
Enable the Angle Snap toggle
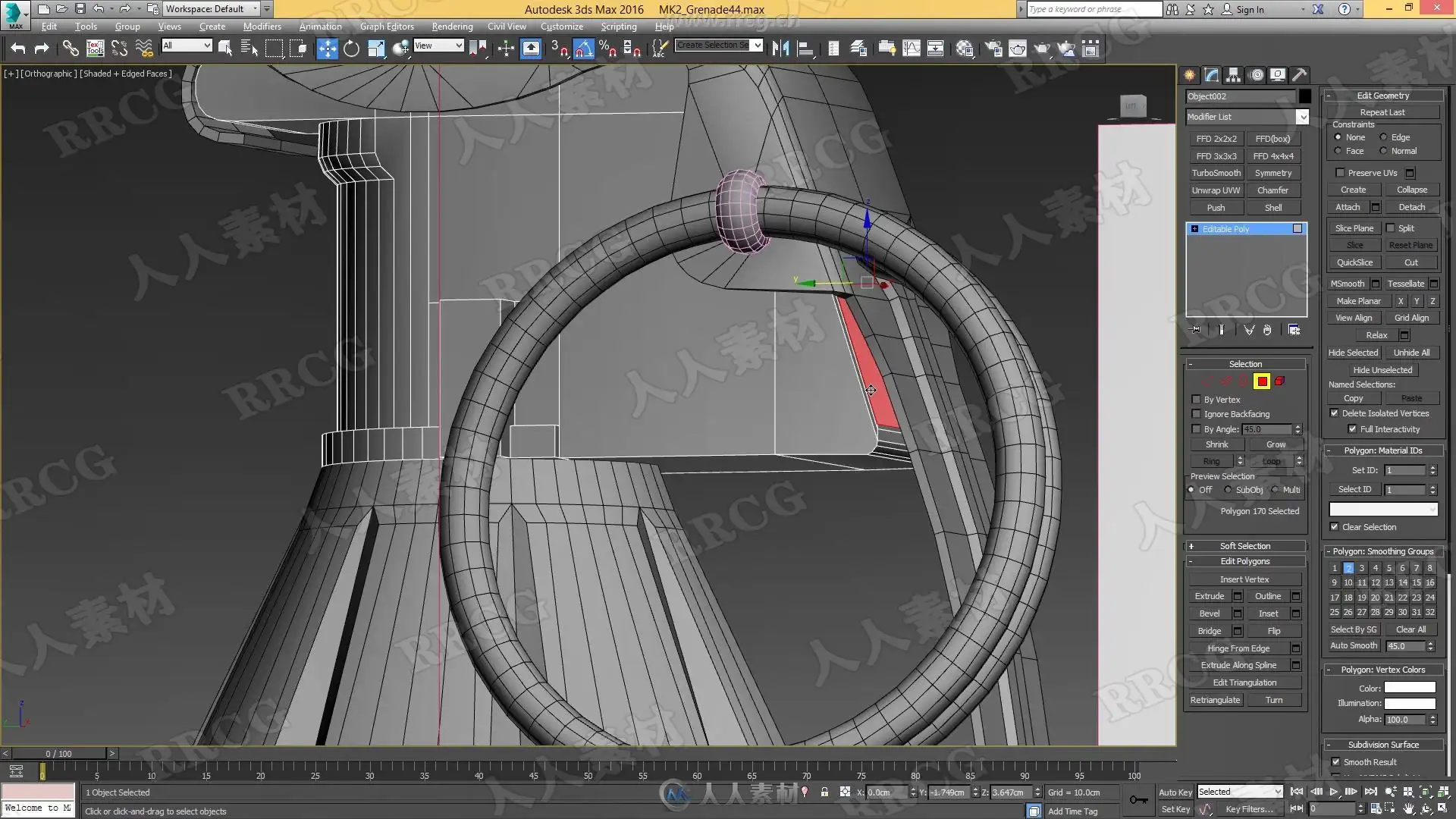[x=583, y=49]
